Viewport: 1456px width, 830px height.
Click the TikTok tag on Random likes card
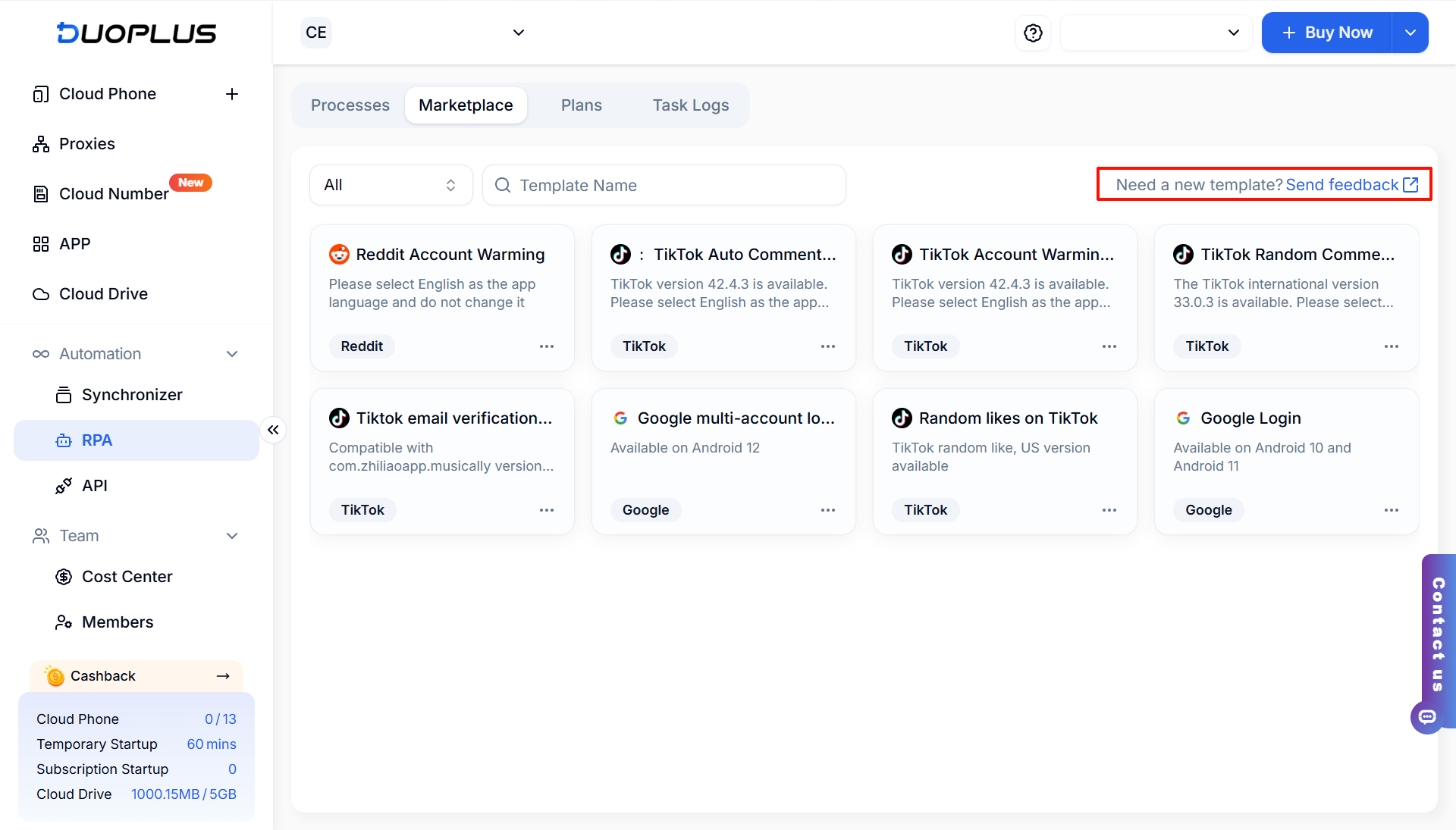click(925, 510)
